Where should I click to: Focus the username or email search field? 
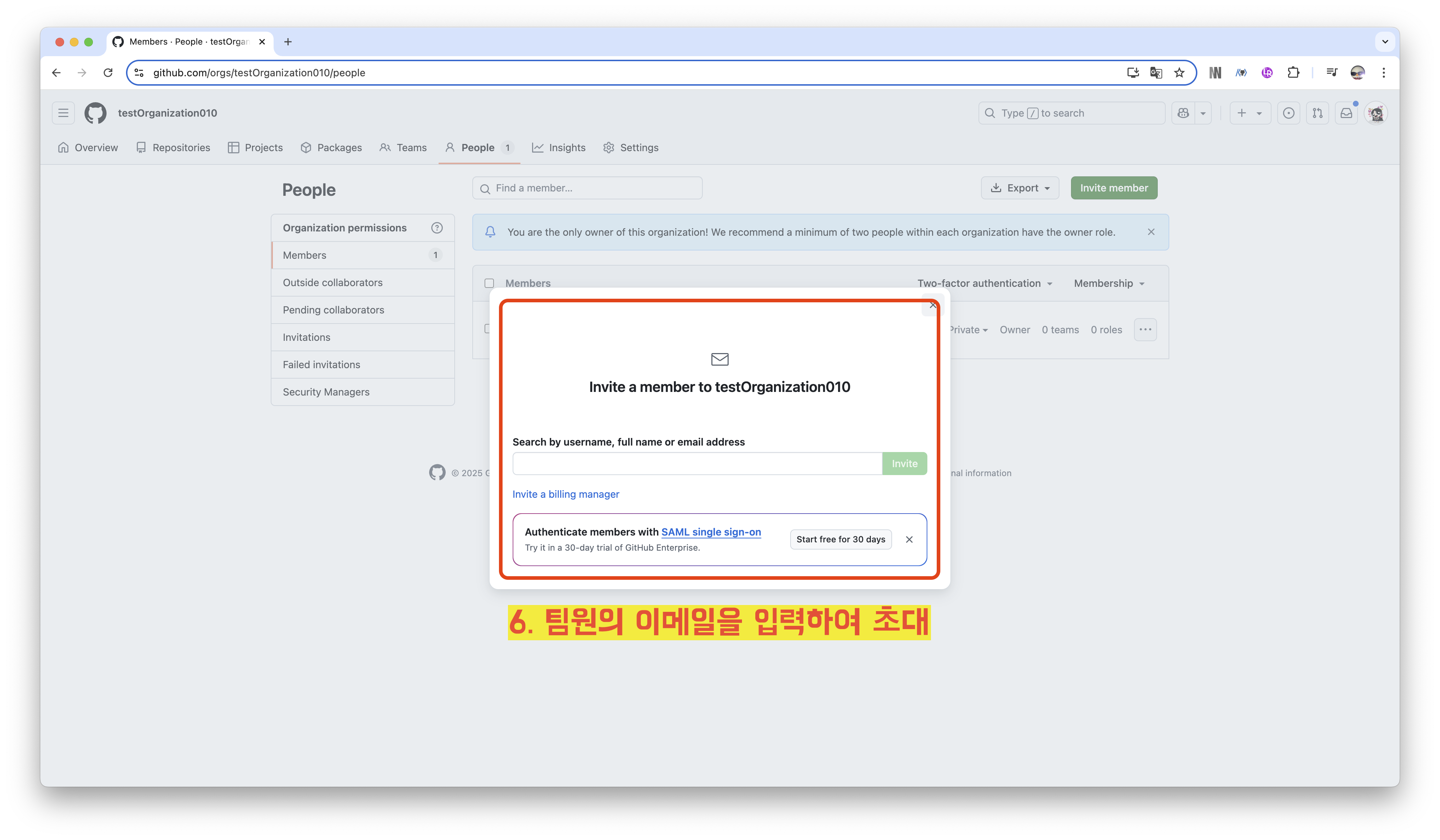(x=697, y=464)
